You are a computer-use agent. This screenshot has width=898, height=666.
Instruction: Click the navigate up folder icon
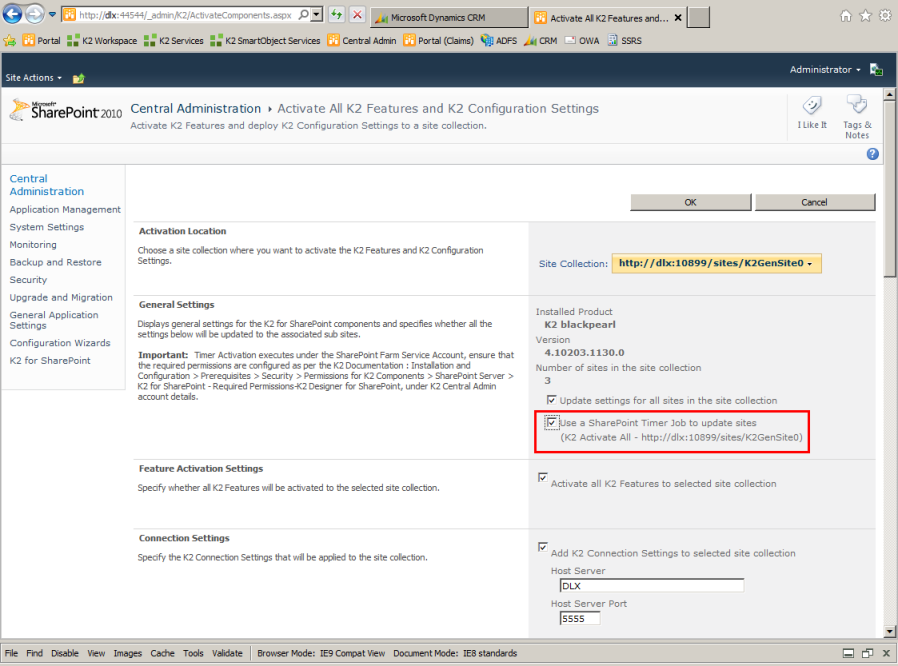(79, 78)
